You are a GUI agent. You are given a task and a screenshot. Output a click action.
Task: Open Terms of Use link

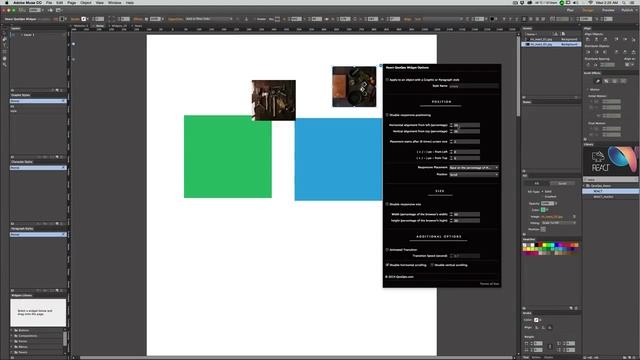tap(489, 284)
